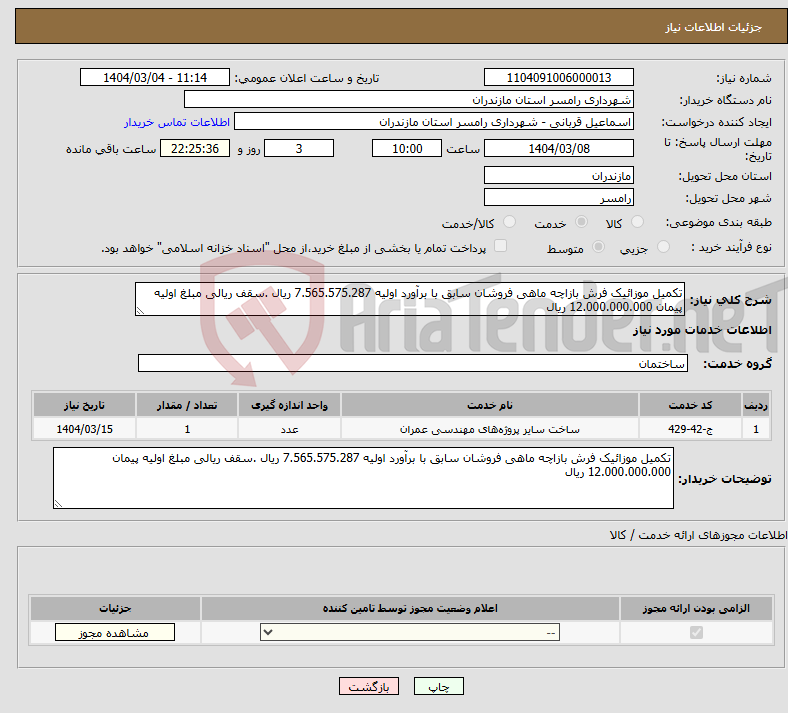Image resolution: width=788 pixels, height=713 pixels.
Task: Click the چاپ print button
Action: point(439,686)
